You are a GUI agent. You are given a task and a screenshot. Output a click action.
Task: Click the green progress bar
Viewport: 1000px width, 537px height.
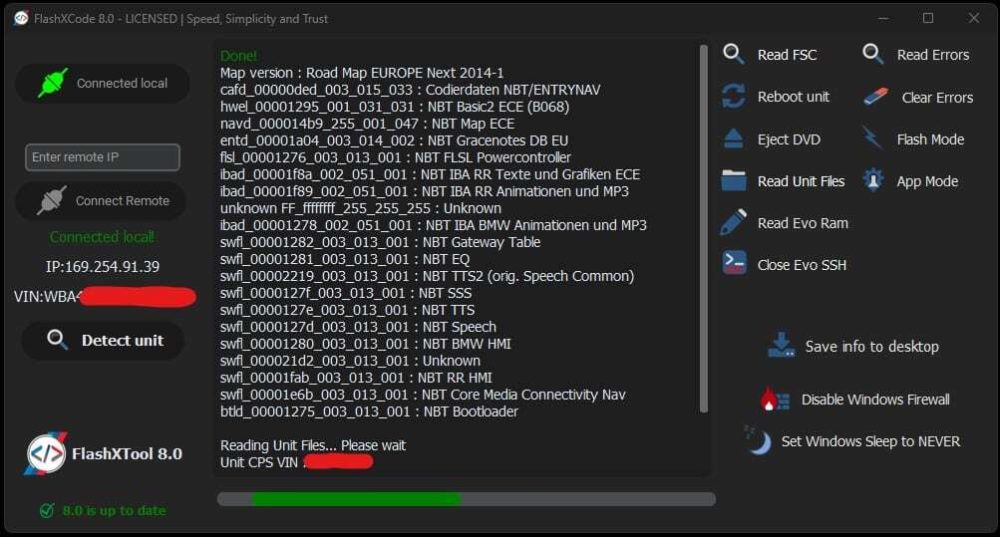356,499
